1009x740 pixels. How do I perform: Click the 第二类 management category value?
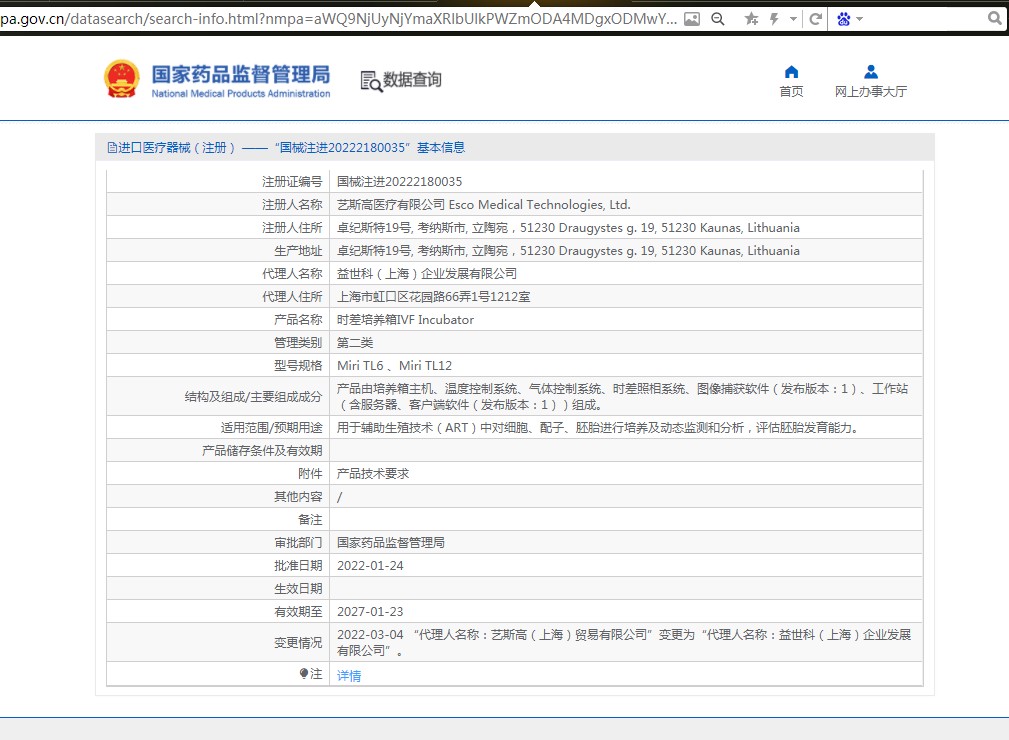pos(355,343)
